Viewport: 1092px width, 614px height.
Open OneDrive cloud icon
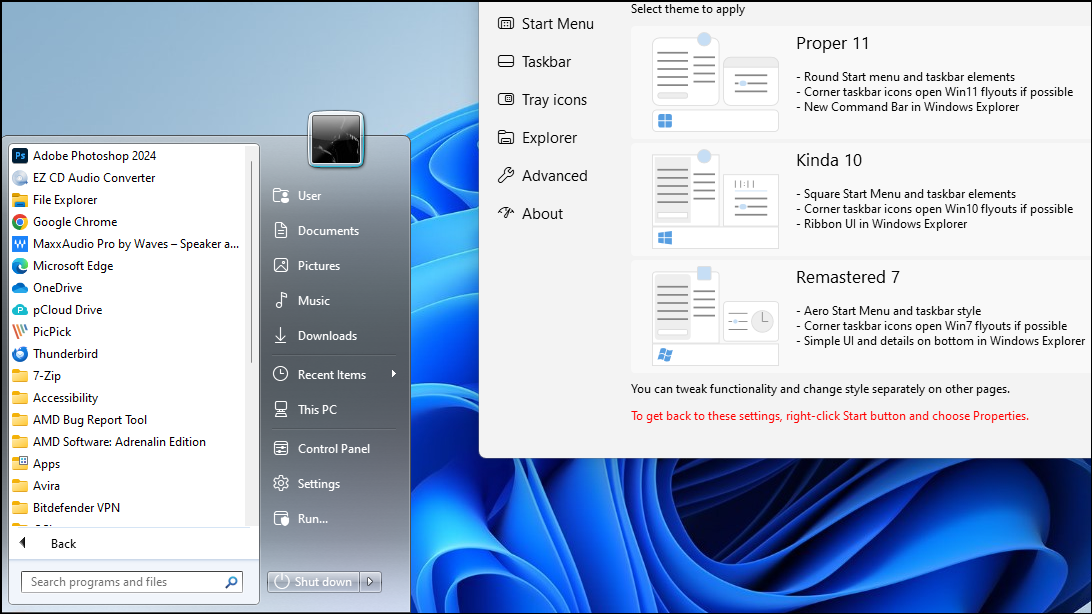pyautogui.click(x=20, y=288)
